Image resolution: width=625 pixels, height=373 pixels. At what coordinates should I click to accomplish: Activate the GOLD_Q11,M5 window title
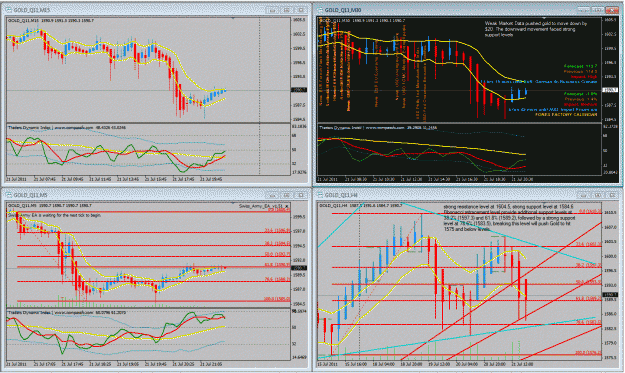(x=30, y=195)
